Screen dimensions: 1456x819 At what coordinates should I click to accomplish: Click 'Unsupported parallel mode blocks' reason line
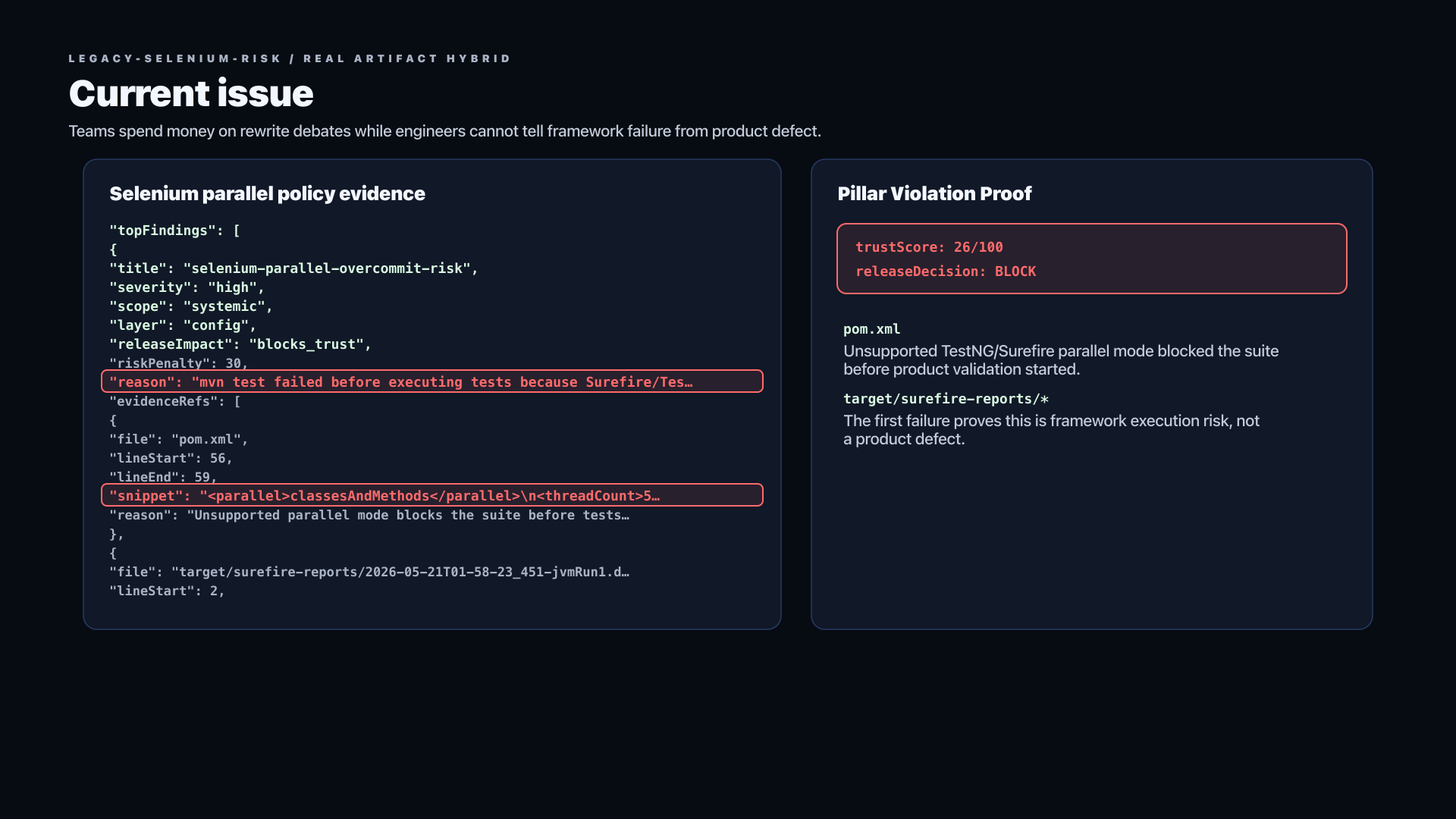tap(369, 515)
